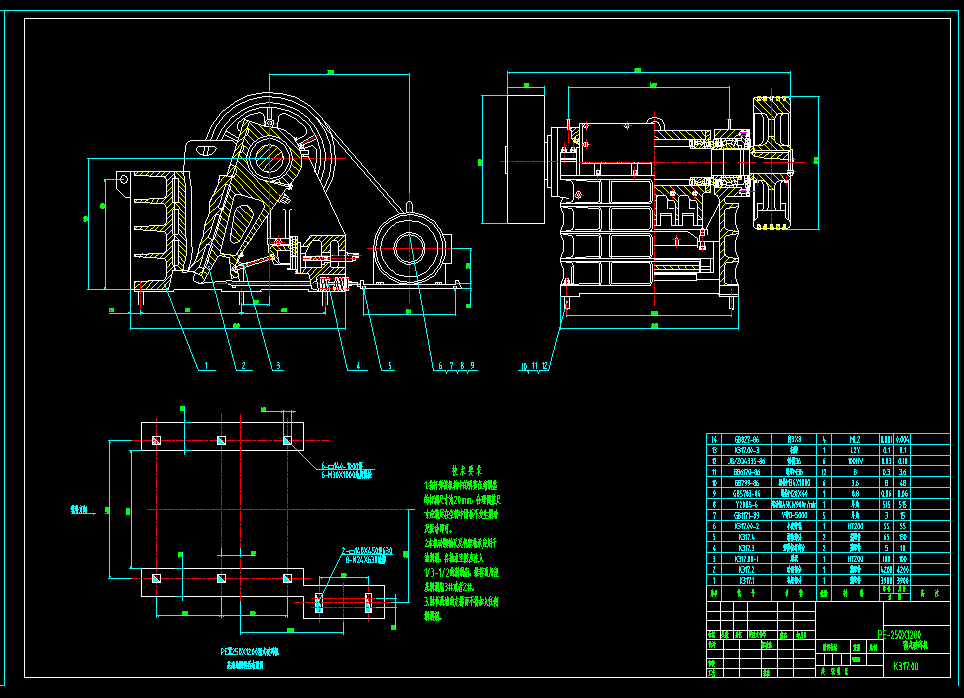Pick the left motor-base slotted hole

pos(318,603)
